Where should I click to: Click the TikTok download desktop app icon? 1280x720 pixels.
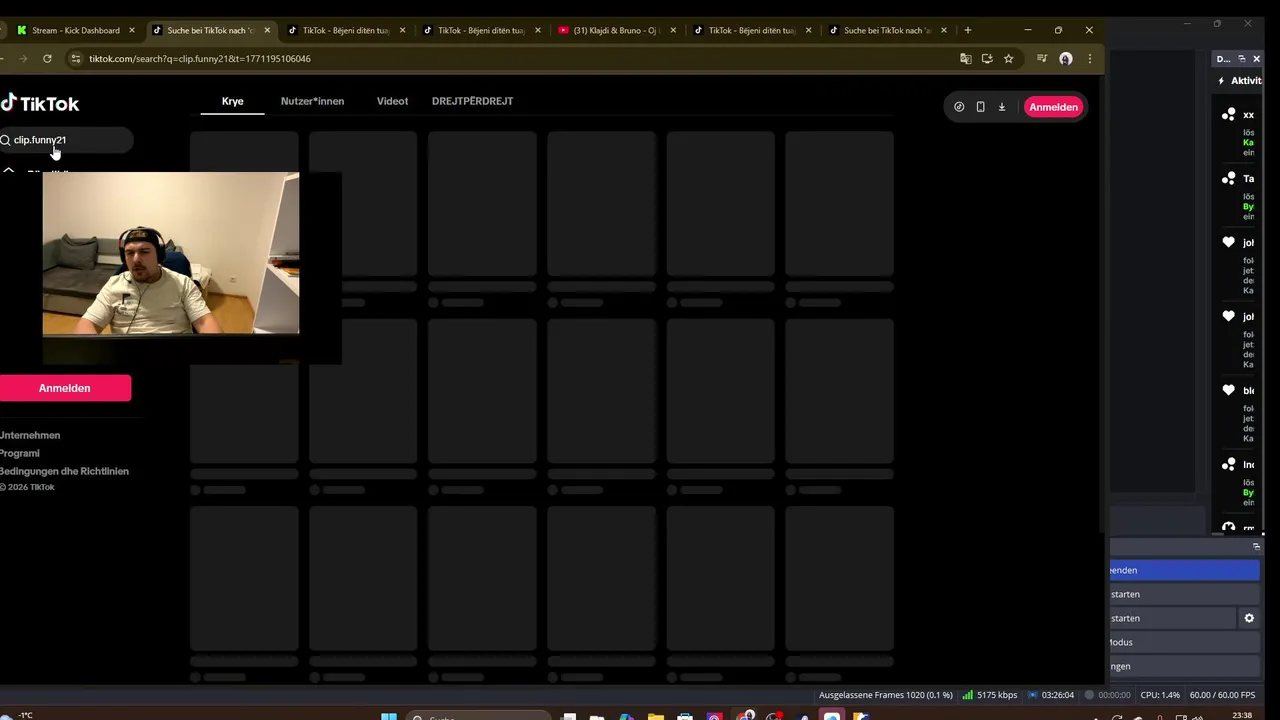tap(1002, 107)
